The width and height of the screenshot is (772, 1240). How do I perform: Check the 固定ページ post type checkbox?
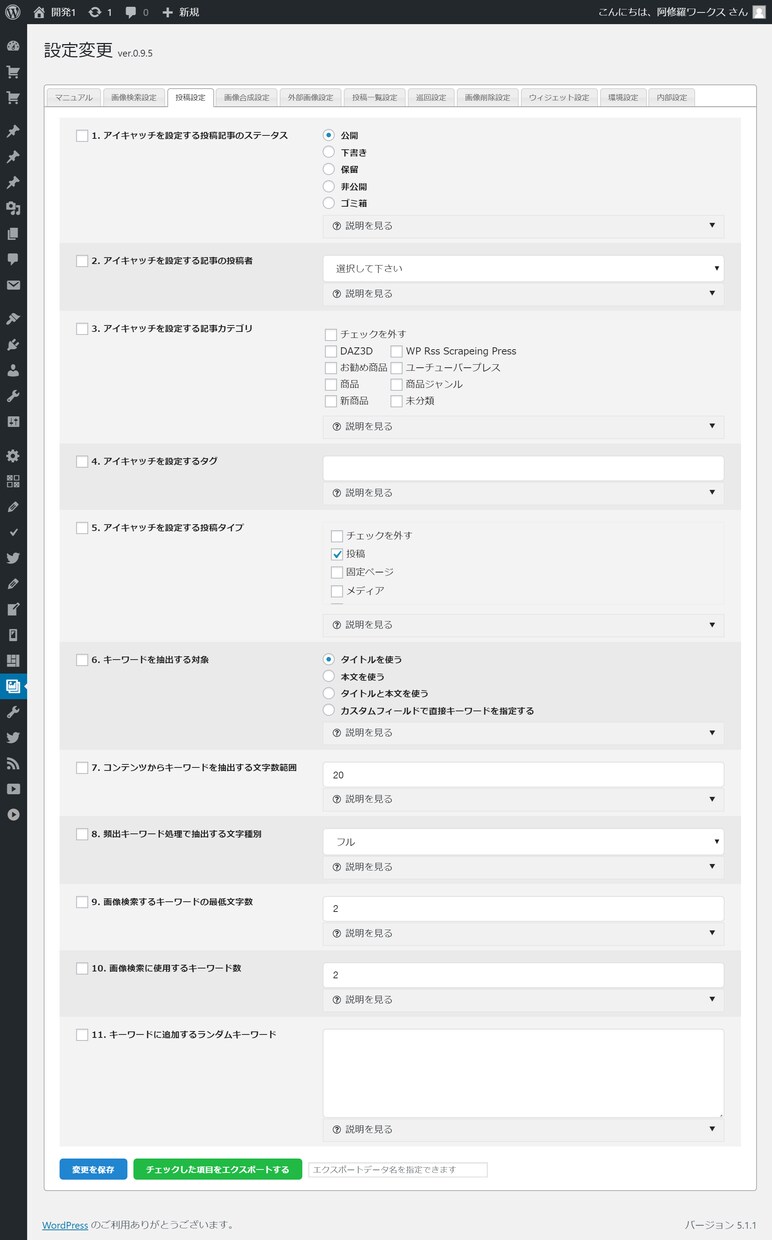(x=337, y=572)
